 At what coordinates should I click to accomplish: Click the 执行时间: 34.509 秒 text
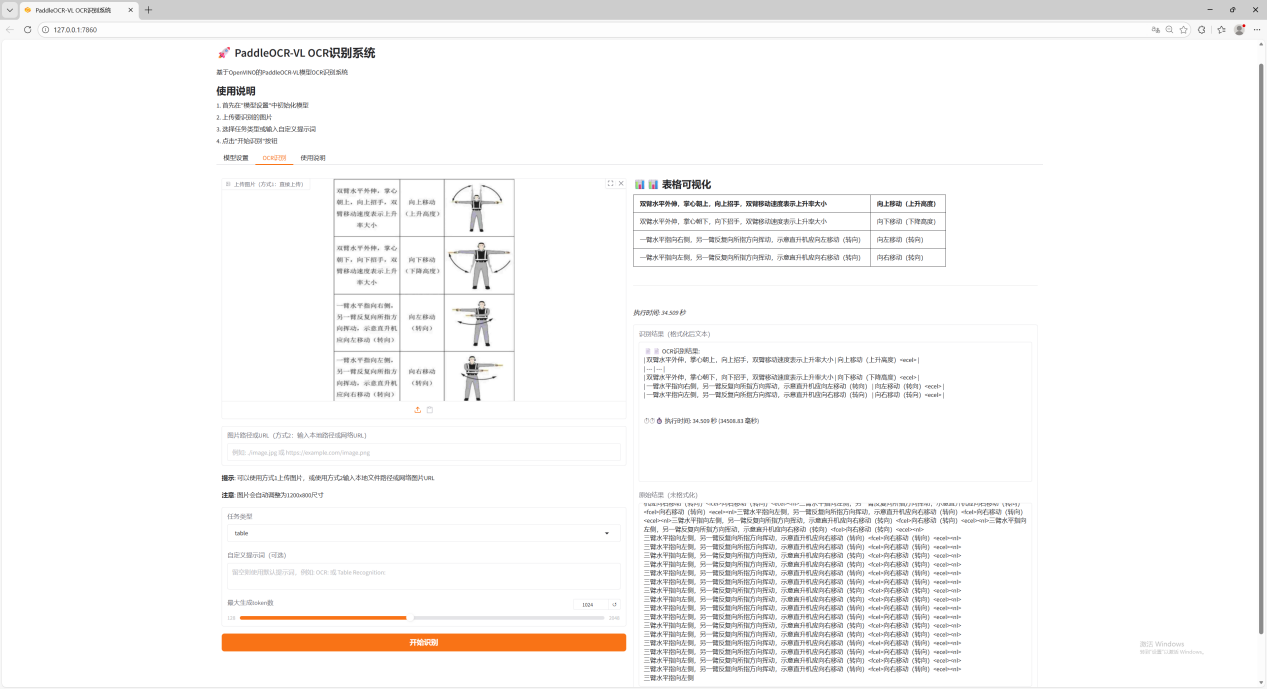(x=660, y=312)
